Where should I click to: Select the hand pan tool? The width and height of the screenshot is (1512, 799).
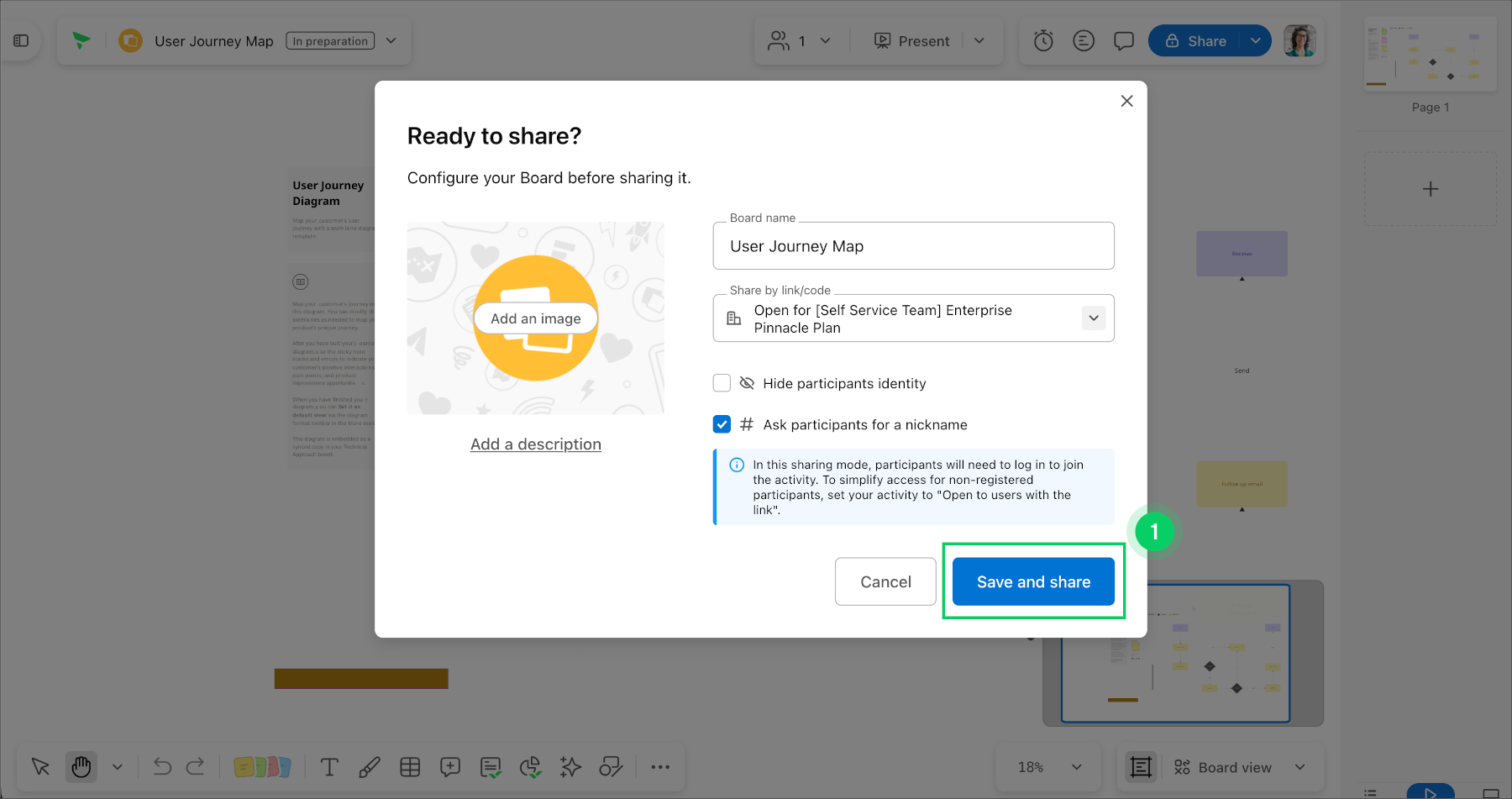(x=81, y=766)
